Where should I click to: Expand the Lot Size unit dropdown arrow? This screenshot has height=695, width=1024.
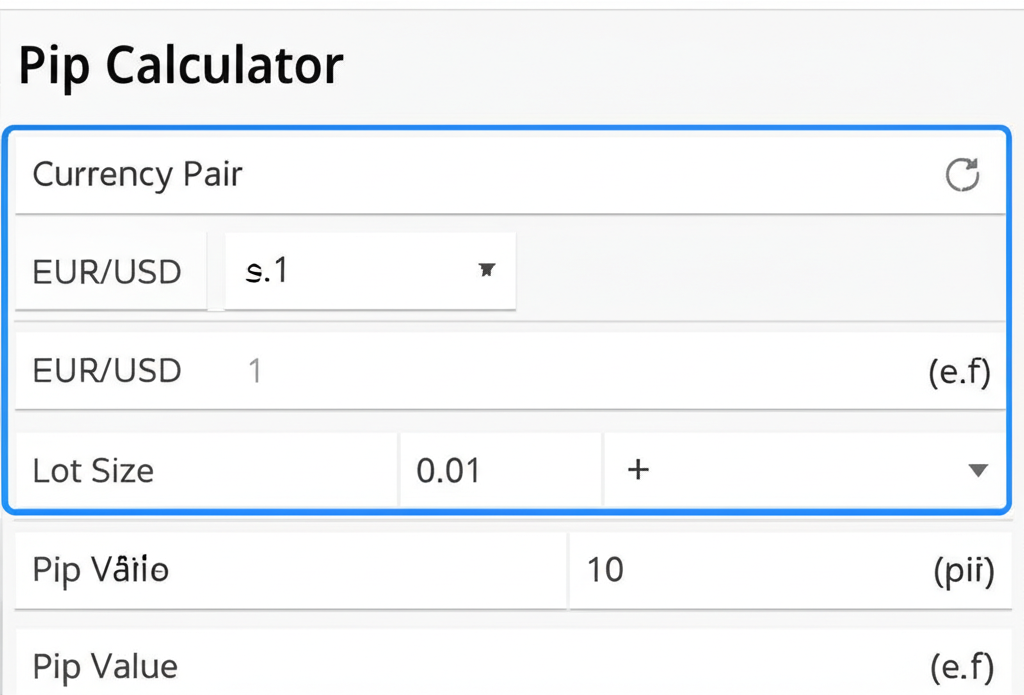(x=979, y=470)
